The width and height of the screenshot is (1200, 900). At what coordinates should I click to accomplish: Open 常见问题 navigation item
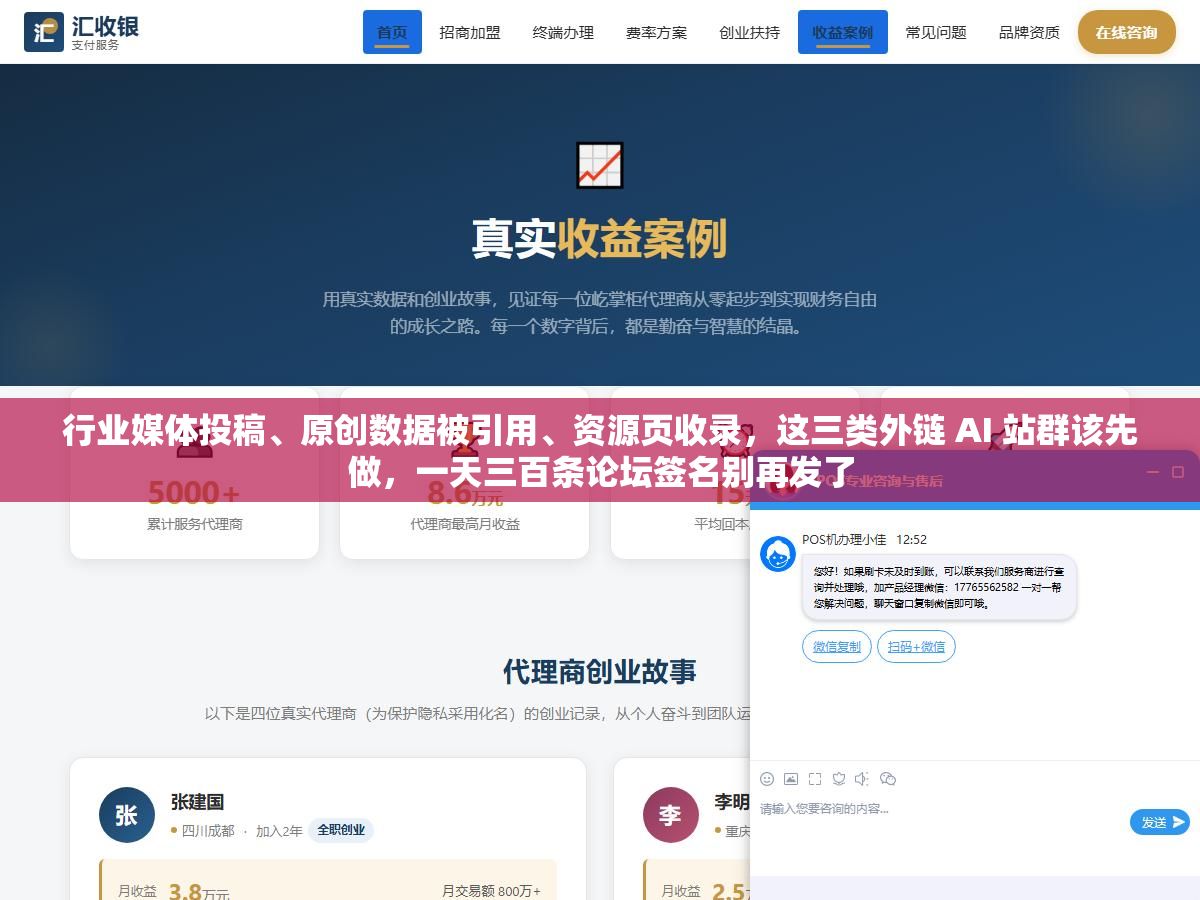pos(936,32)
